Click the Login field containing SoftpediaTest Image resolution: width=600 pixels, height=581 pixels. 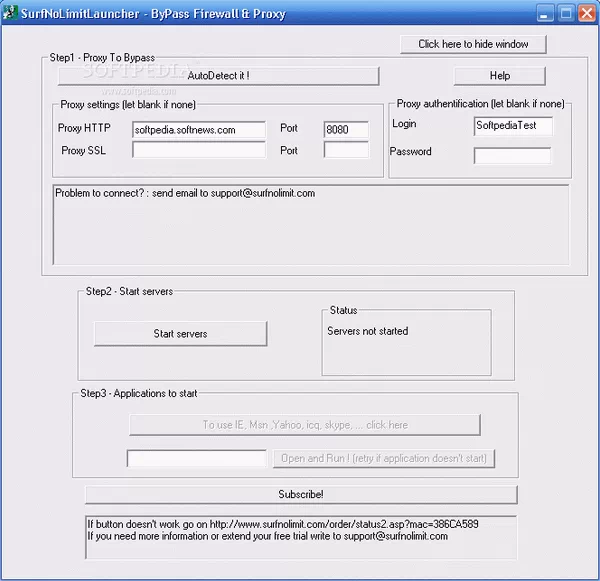pyautogui.click(x=513, y=126)
